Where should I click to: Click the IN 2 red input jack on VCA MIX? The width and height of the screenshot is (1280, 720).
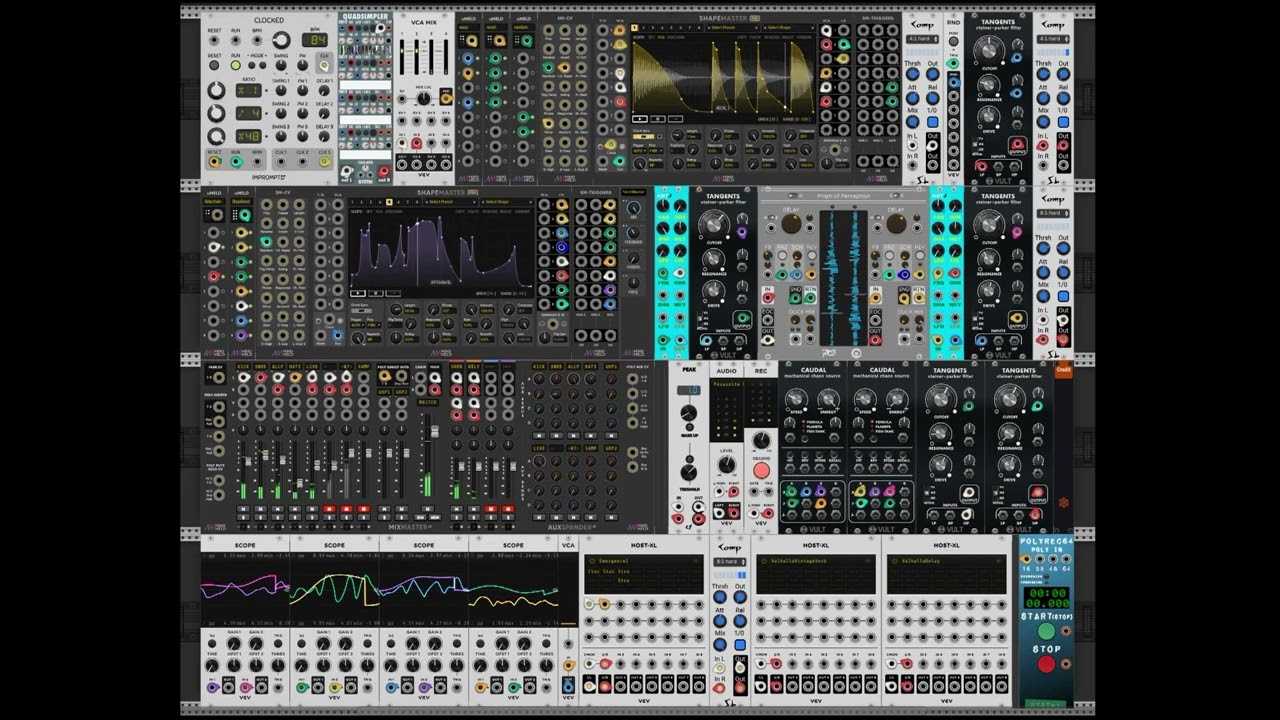(x=416, y=143)
